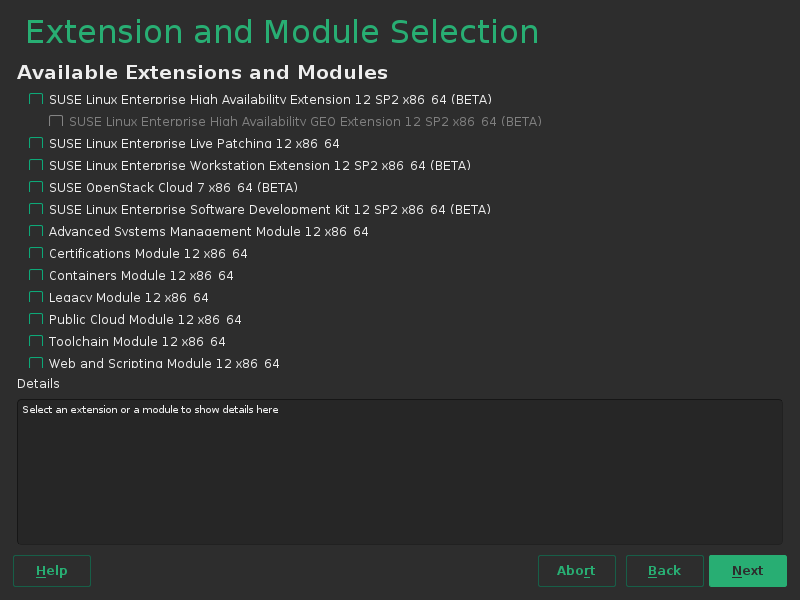This screenshot has height=600, width=800.
Task: Tick the Software Development Kit checkbox
Action: tap(36, 210)
